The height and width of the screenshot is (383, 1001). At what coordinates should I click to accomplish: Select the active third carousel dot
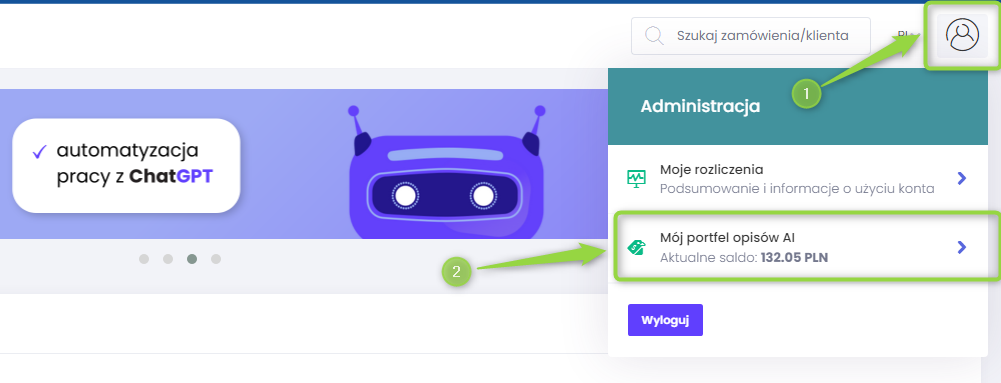click(192, 259)
